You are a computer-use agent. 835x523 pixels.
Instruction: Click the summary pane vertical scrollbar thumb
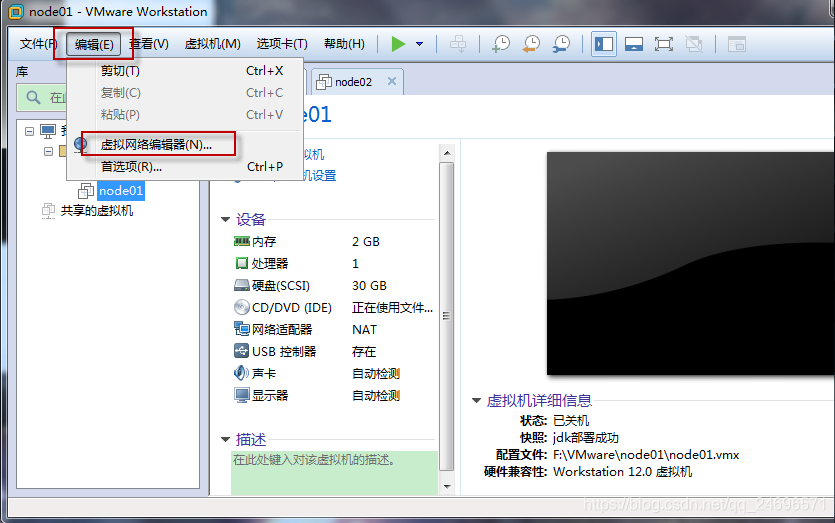point(447,316)
